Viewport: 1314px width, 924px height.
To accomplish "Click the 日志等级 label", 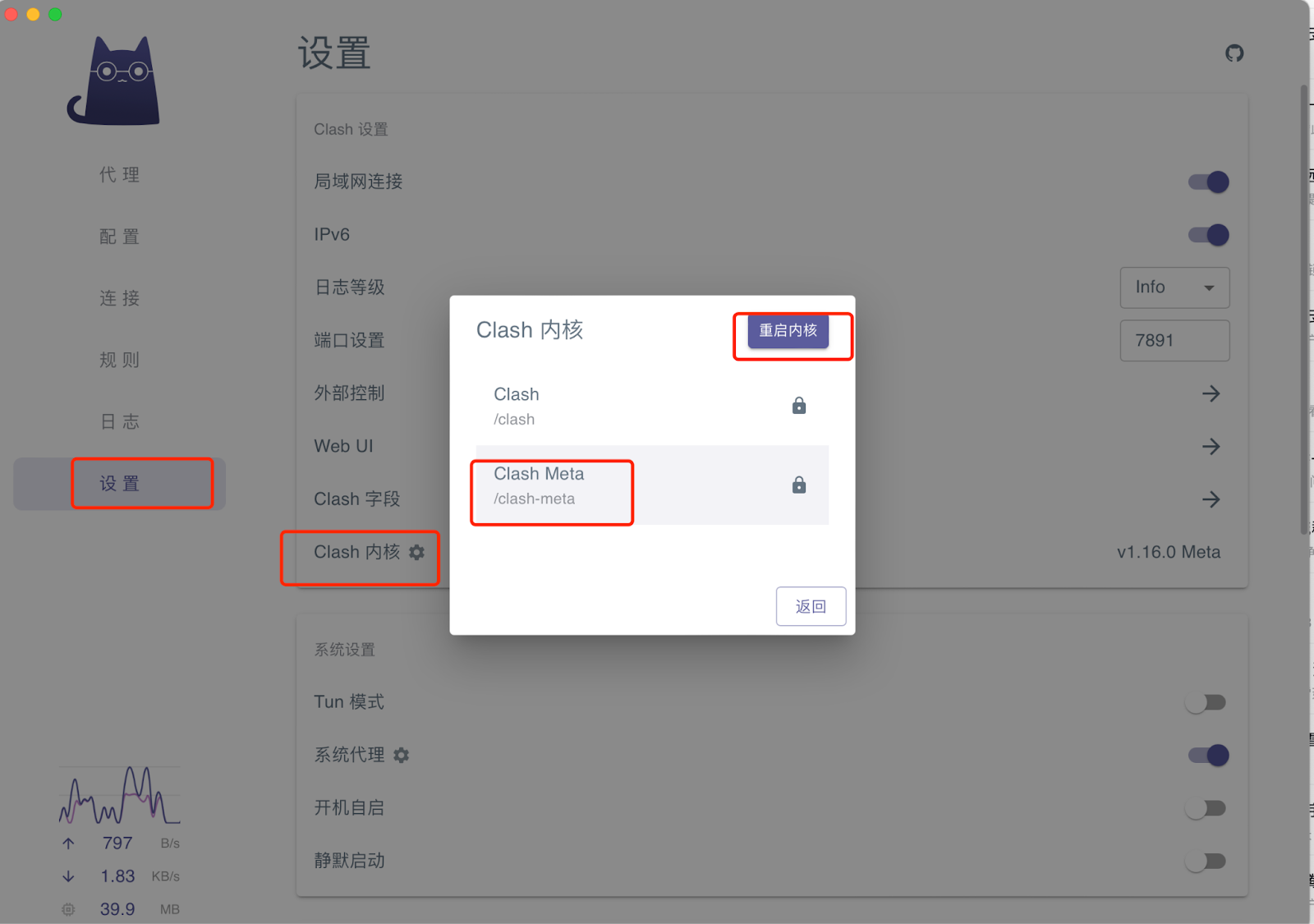I will pos(349,287).
